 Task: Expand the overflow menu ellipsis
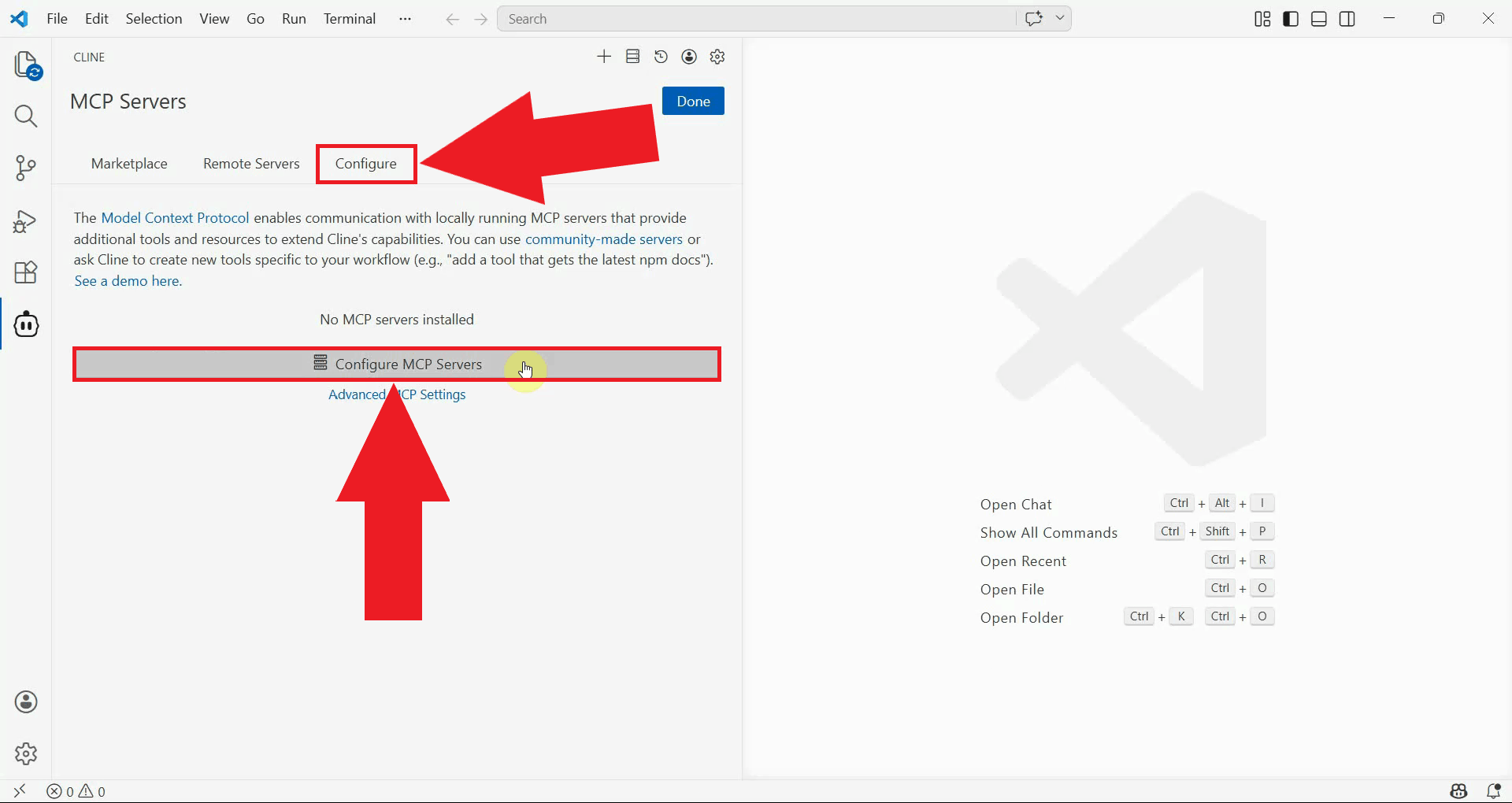coord(405,19)
